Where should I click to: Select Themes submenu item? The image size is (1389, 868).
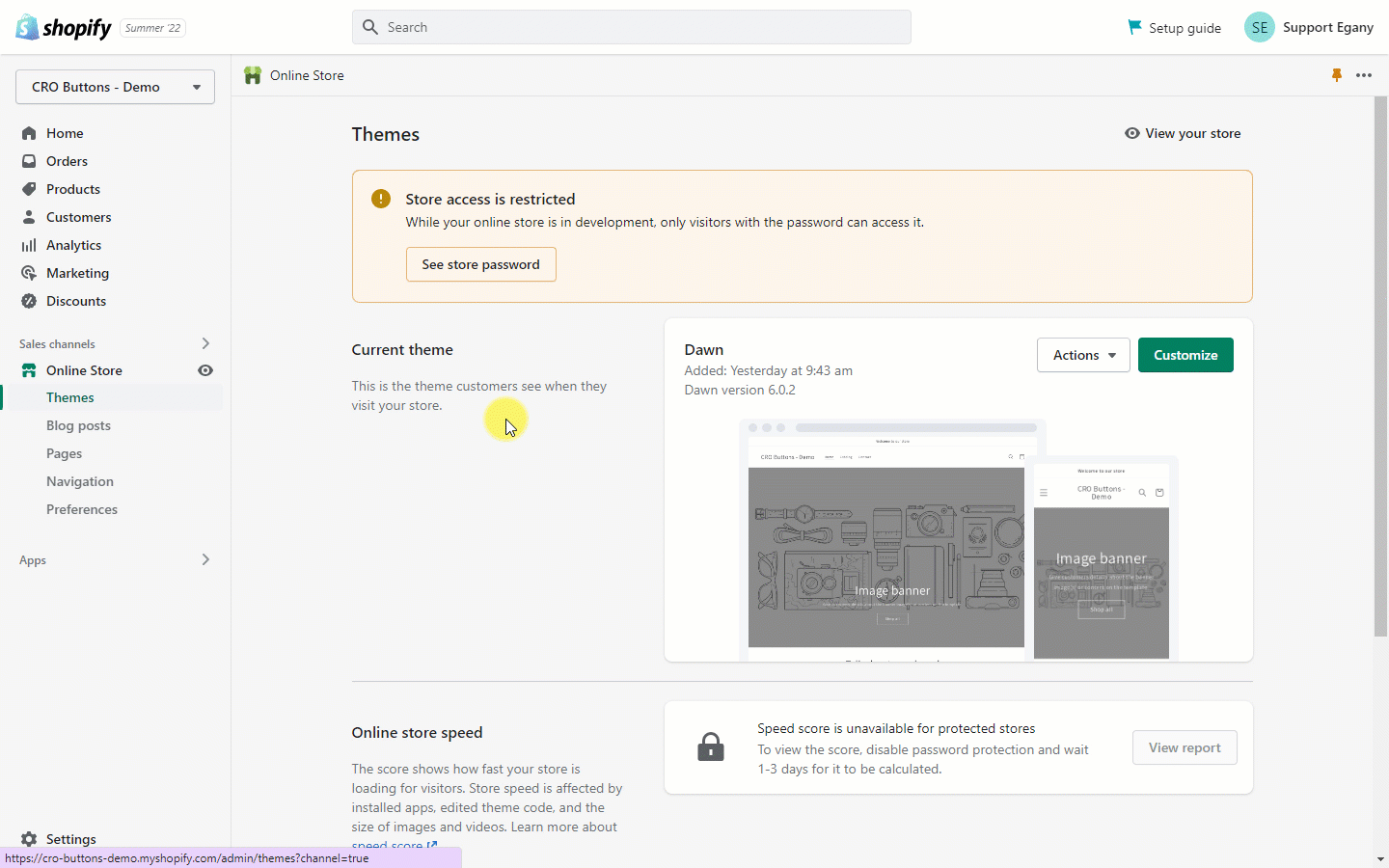click(x=70, y=397)
